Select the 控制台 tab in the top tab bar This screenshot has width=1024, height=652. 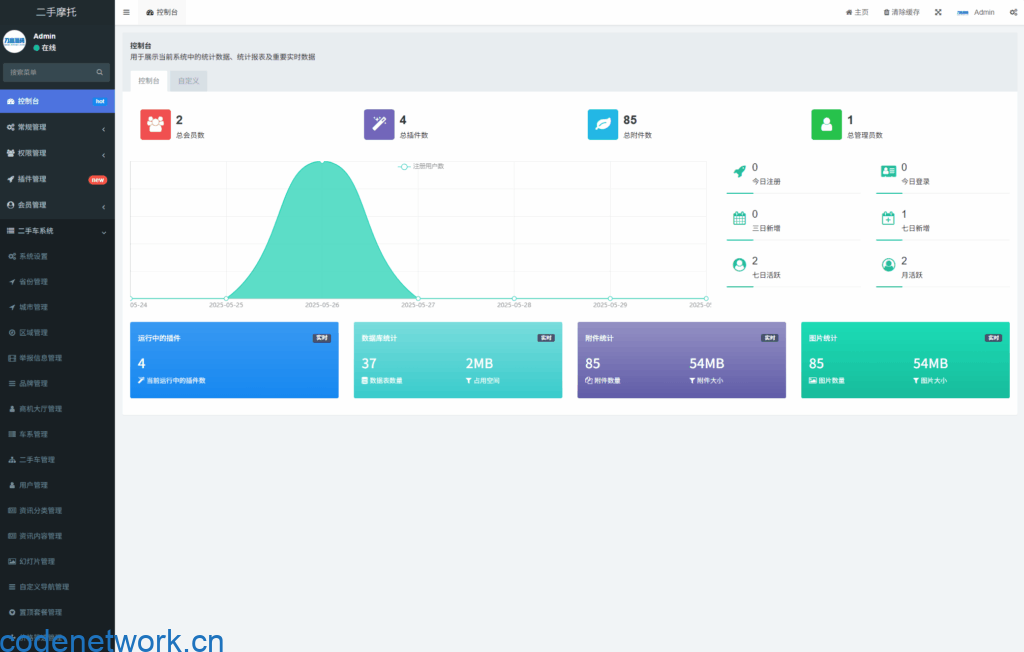[x=162, y=12]
